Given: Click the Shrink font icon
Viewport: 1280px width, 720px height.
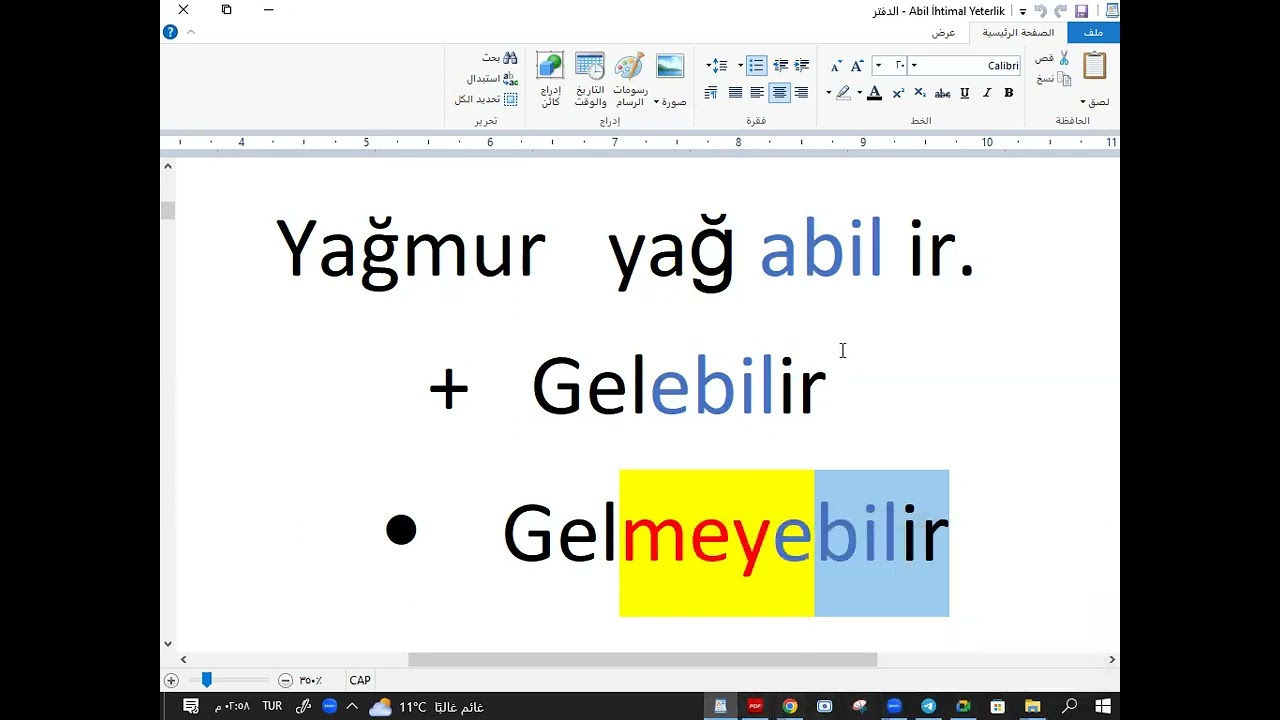Looking at the screenshot, I should 836,66.
